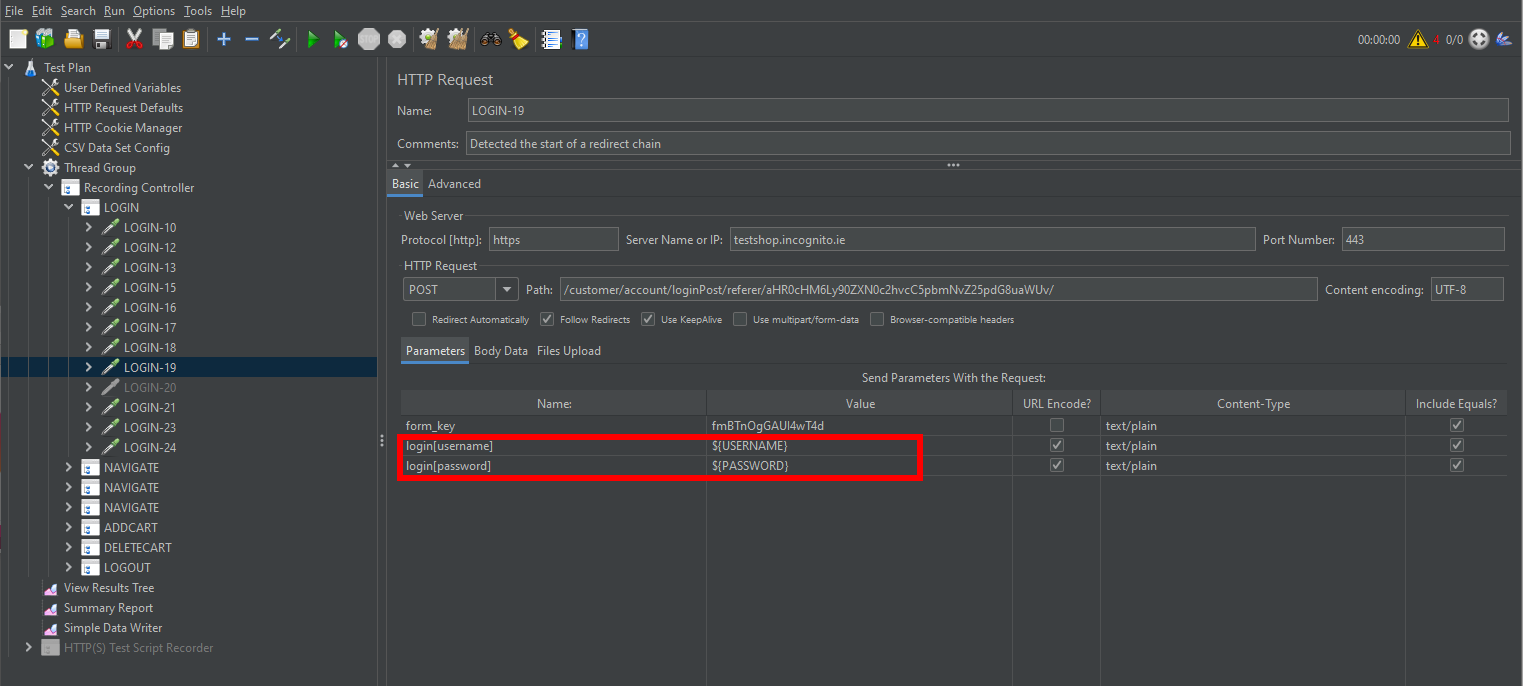1523x686 pixels.
Task: Switch to the Body Data tab
Action: [501, 351]
